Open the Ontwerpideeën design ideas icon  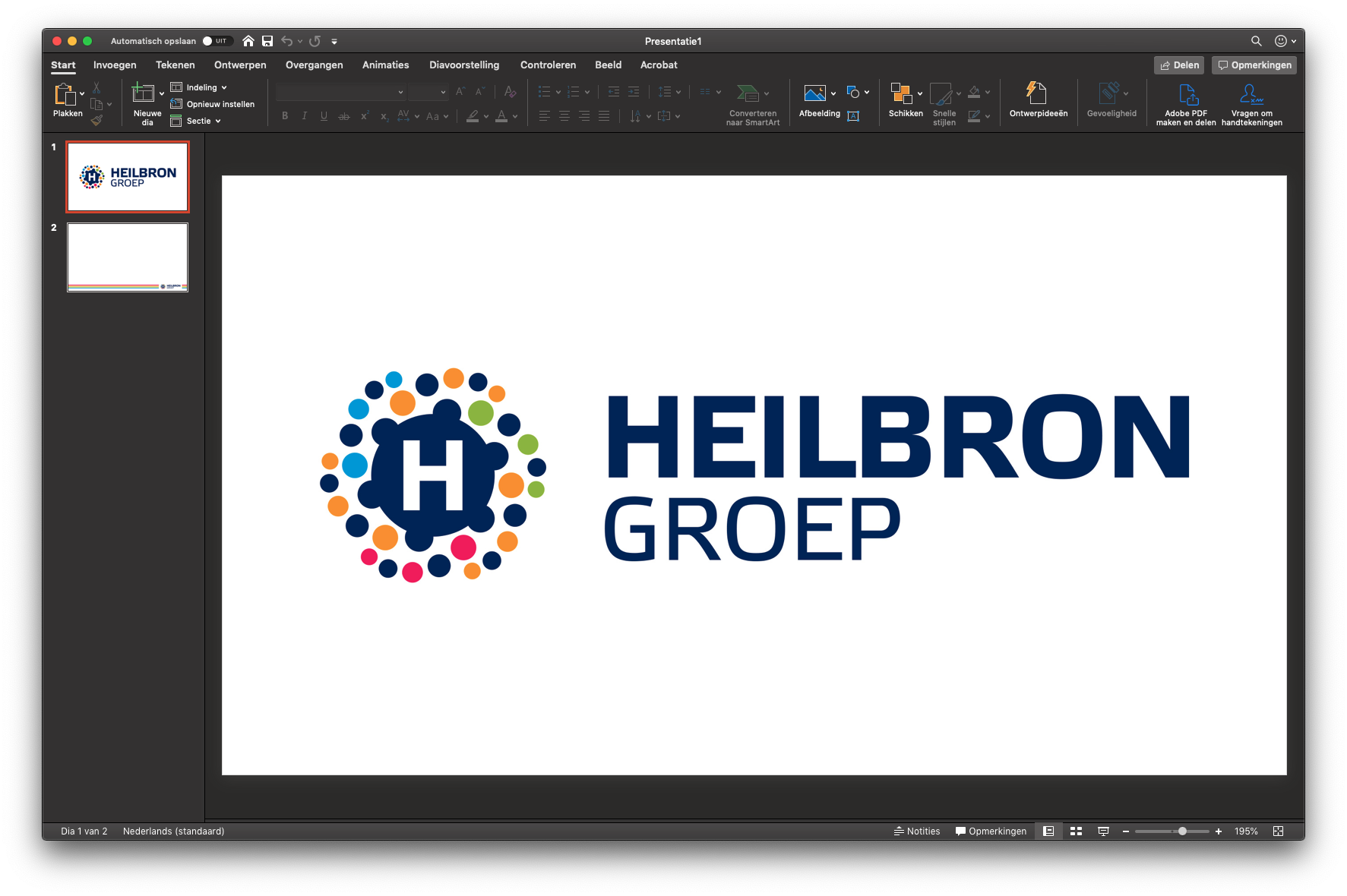(x=1037, y=93)
